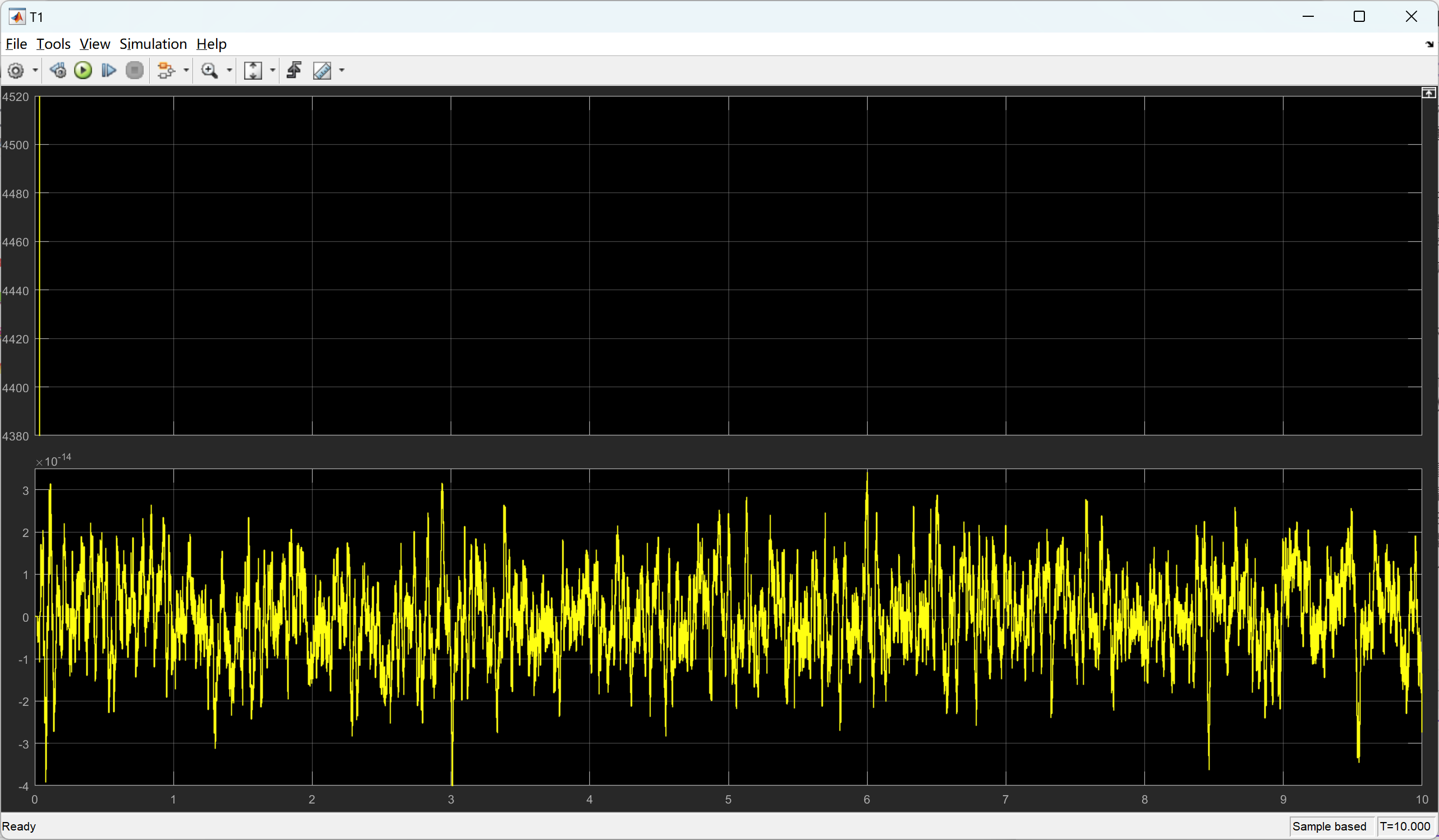Viewport: 1439px width, 840px height.
Task: Expand dropdown arrow next to gear icon
Action: [35, 71]
